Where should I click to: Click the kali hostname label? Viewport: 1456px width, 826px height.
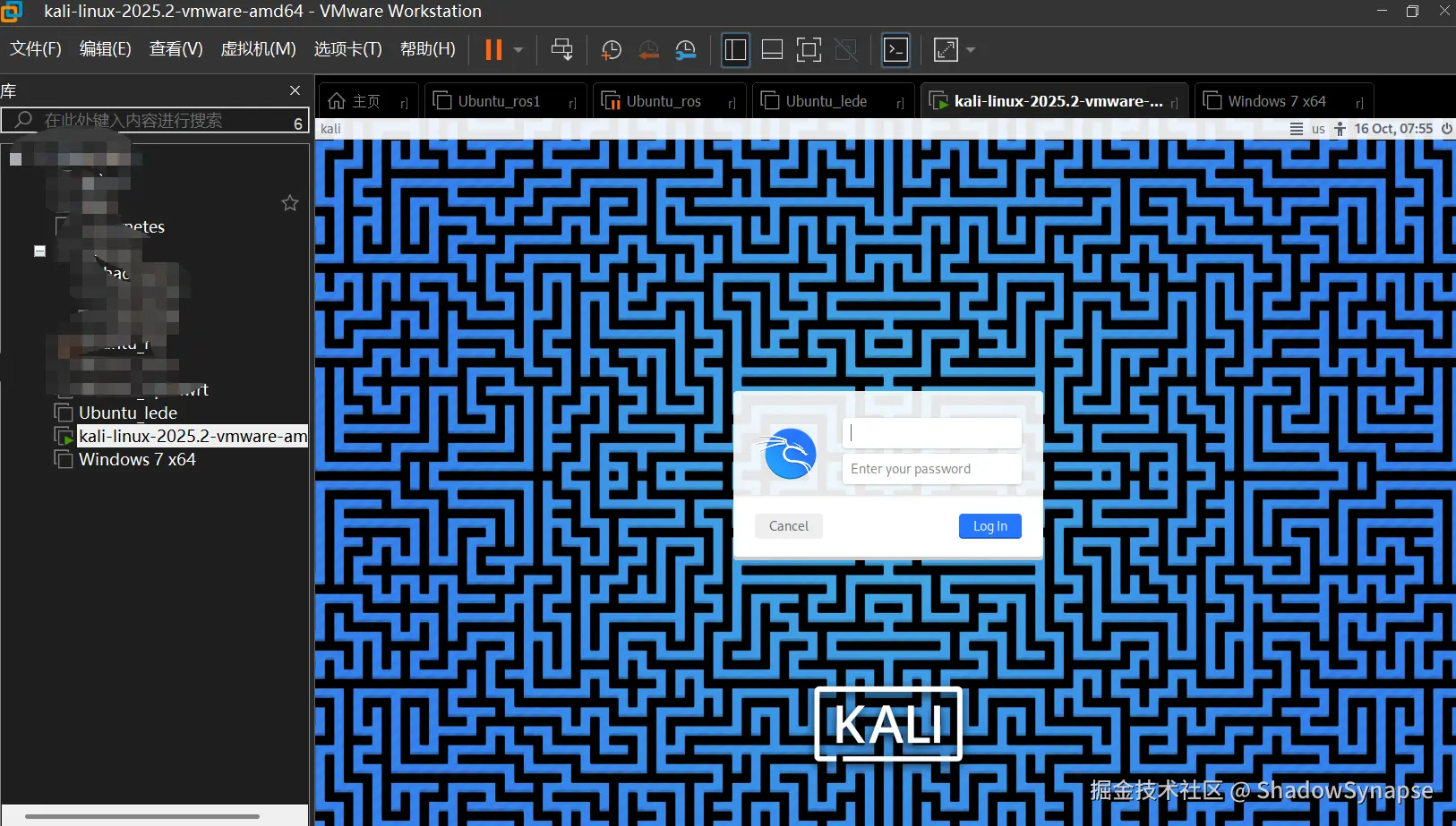(x=330, y=129)
